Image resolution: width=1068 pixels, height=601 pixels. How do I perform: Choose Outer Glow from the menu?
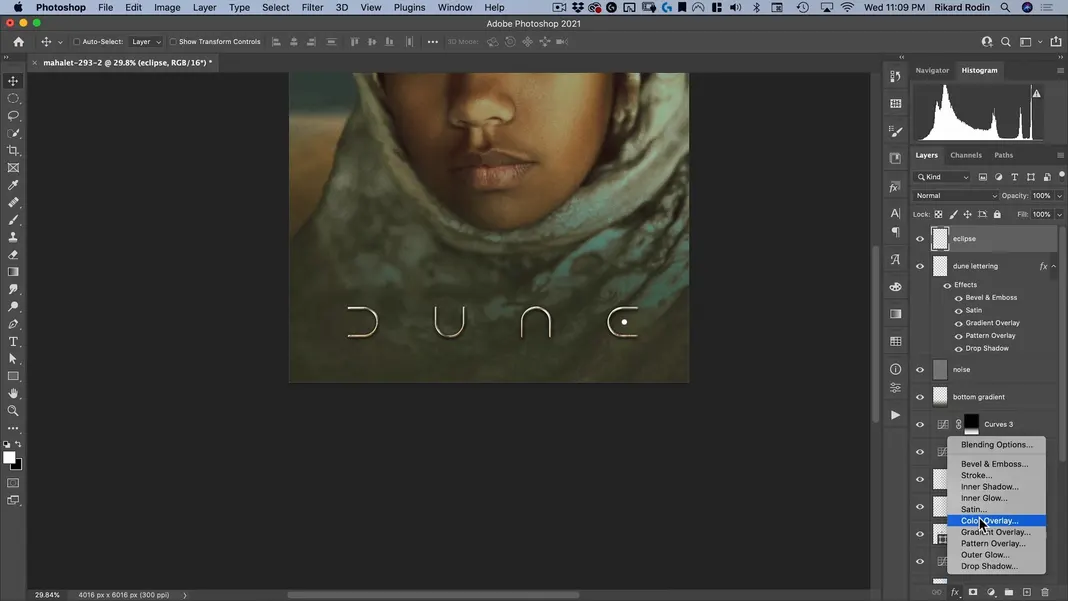pos(996,555)
